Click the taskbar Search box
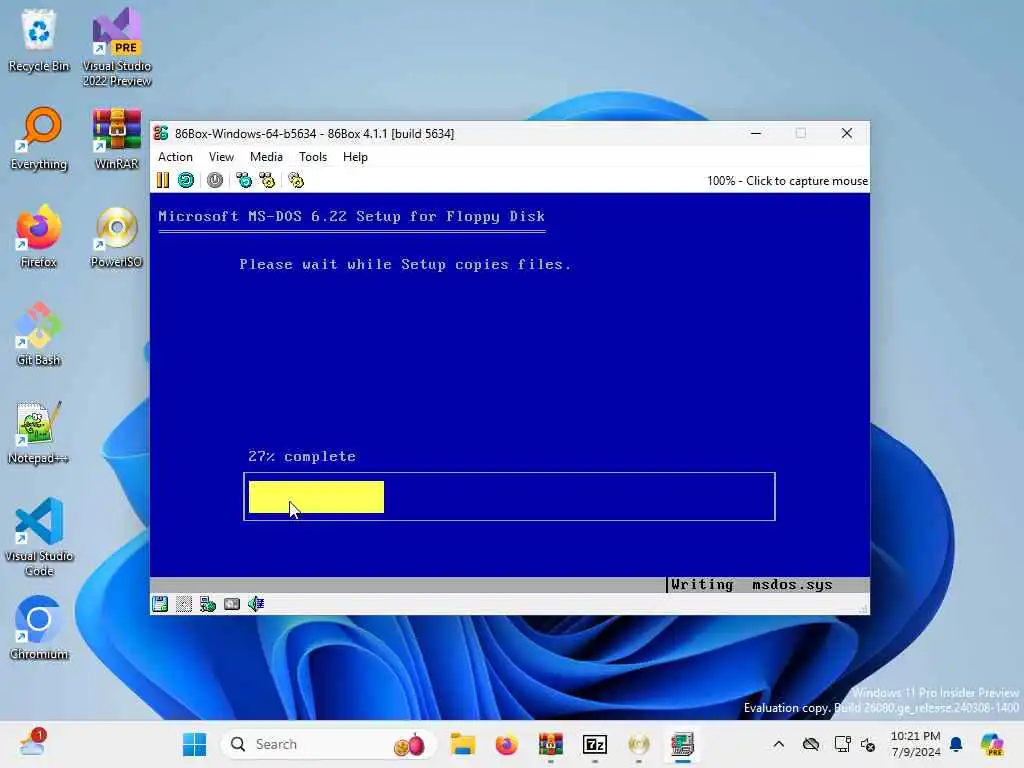Viewport: 1024px width, 768px height. (x=328, y=744)
